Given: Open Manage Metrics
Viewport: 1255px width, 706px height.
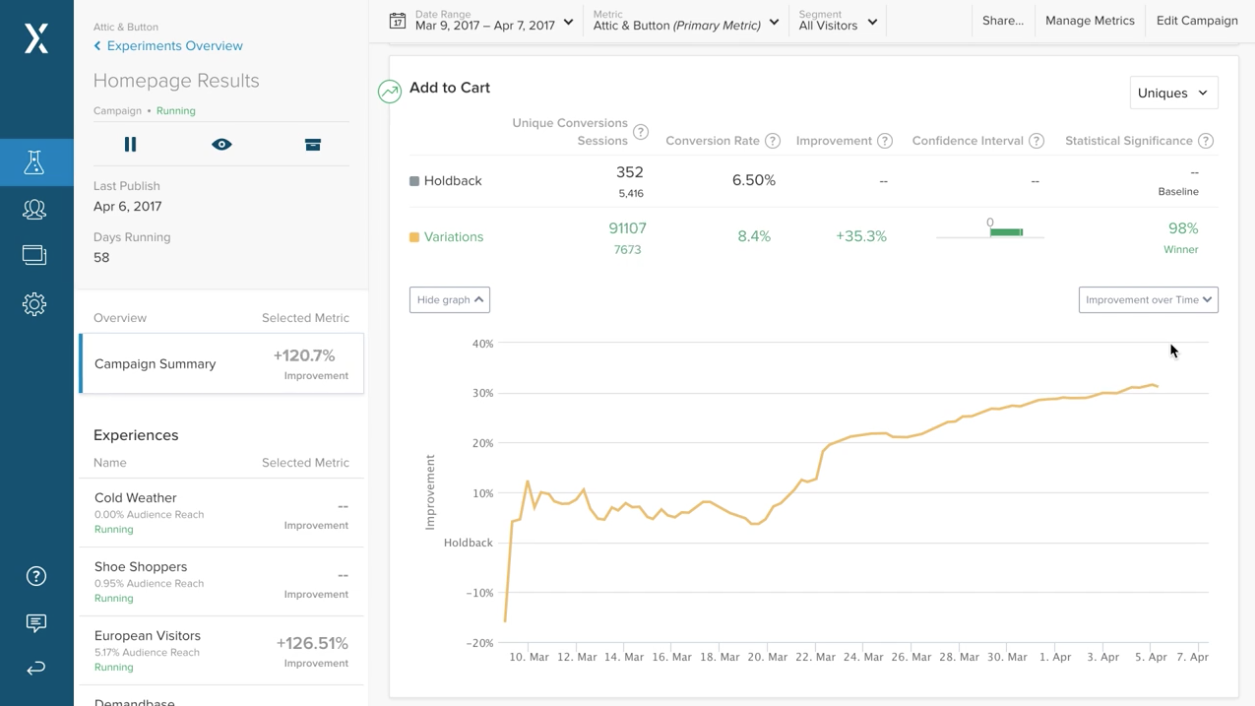Looking at the screenshot, I should (1089, 20).
